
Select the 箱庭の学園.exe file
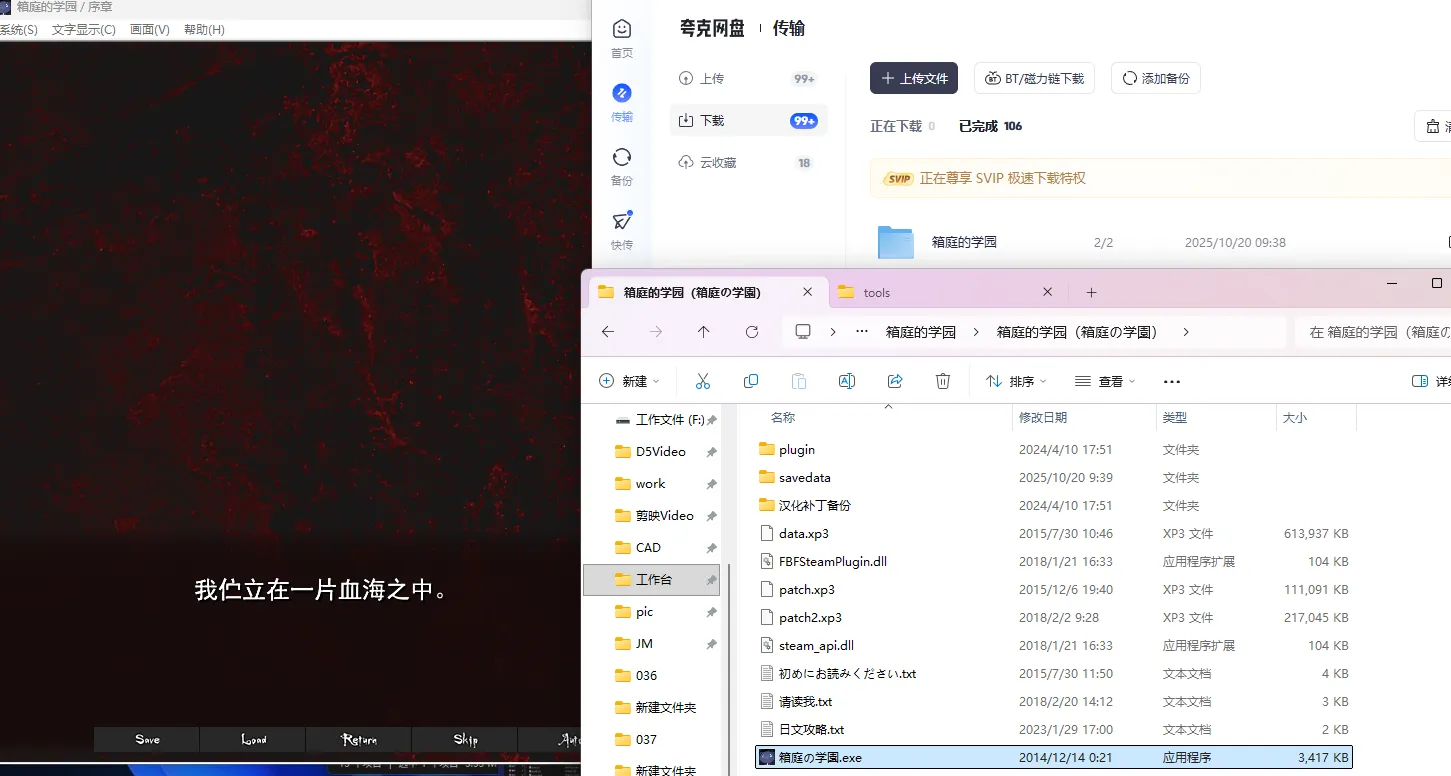820,757
